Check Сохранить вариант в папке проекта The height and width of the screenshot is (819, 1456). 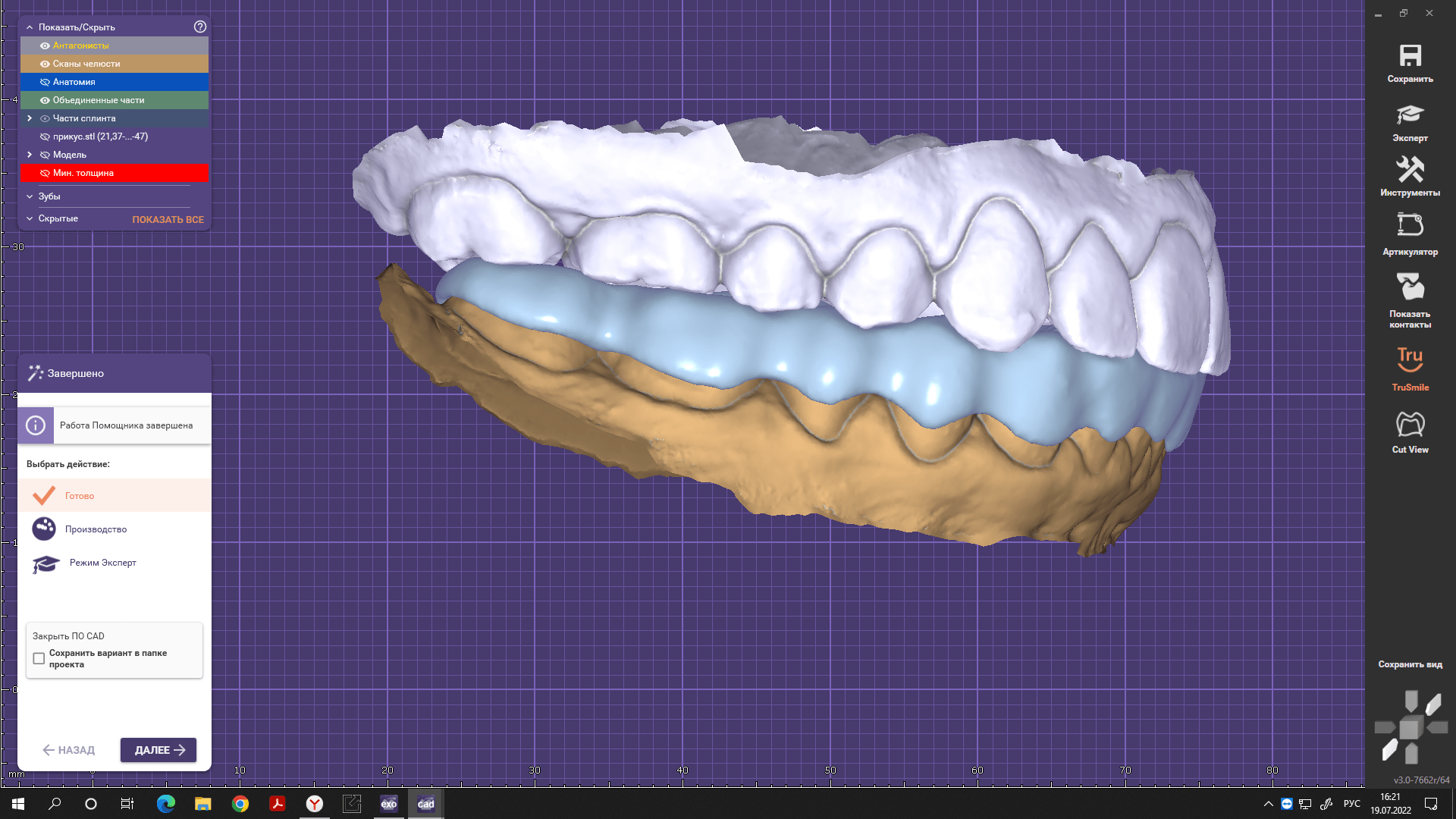tap(39, 658)
